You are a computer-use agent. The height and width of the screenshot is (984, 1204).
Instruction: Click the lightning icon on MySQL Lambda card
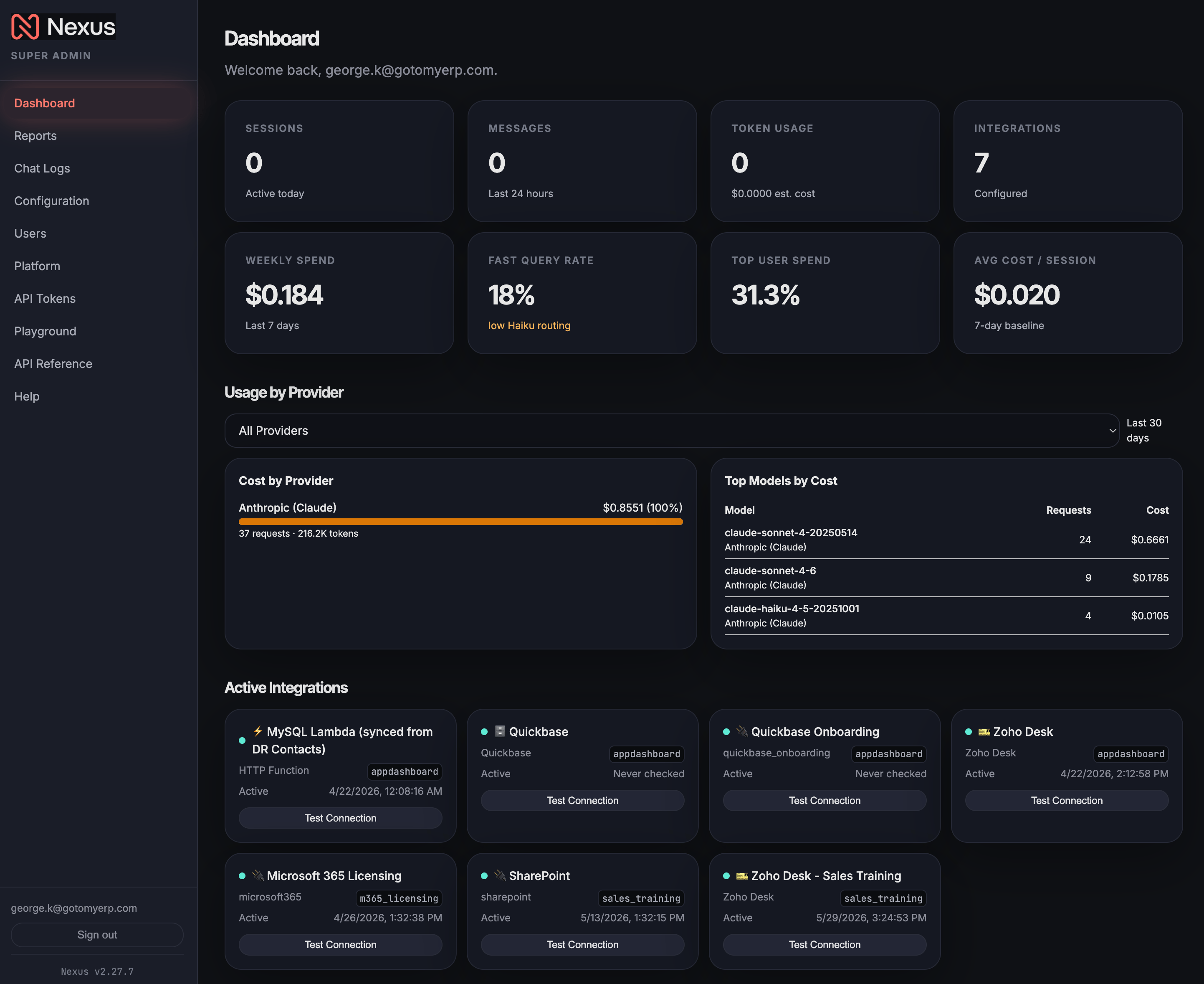click(x=258, y=731)
